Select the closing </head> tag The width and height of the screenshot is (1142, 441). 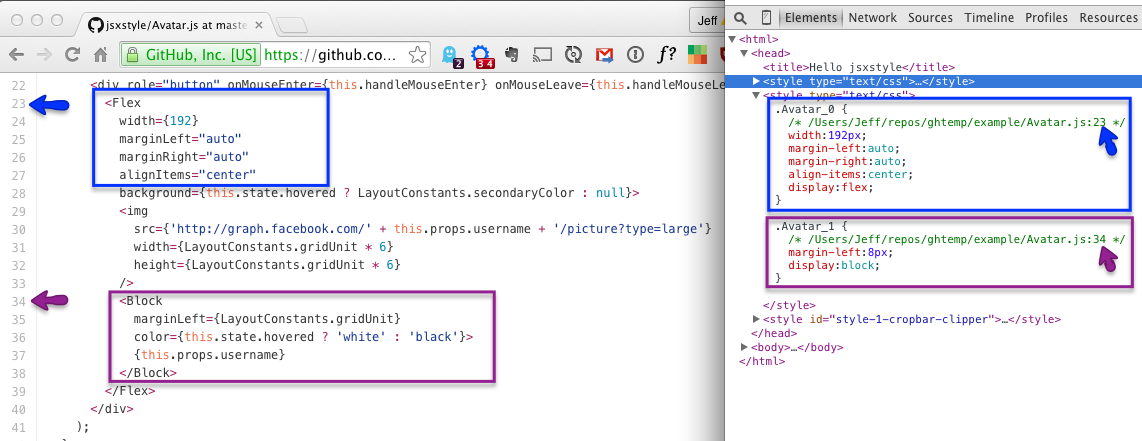774,333
